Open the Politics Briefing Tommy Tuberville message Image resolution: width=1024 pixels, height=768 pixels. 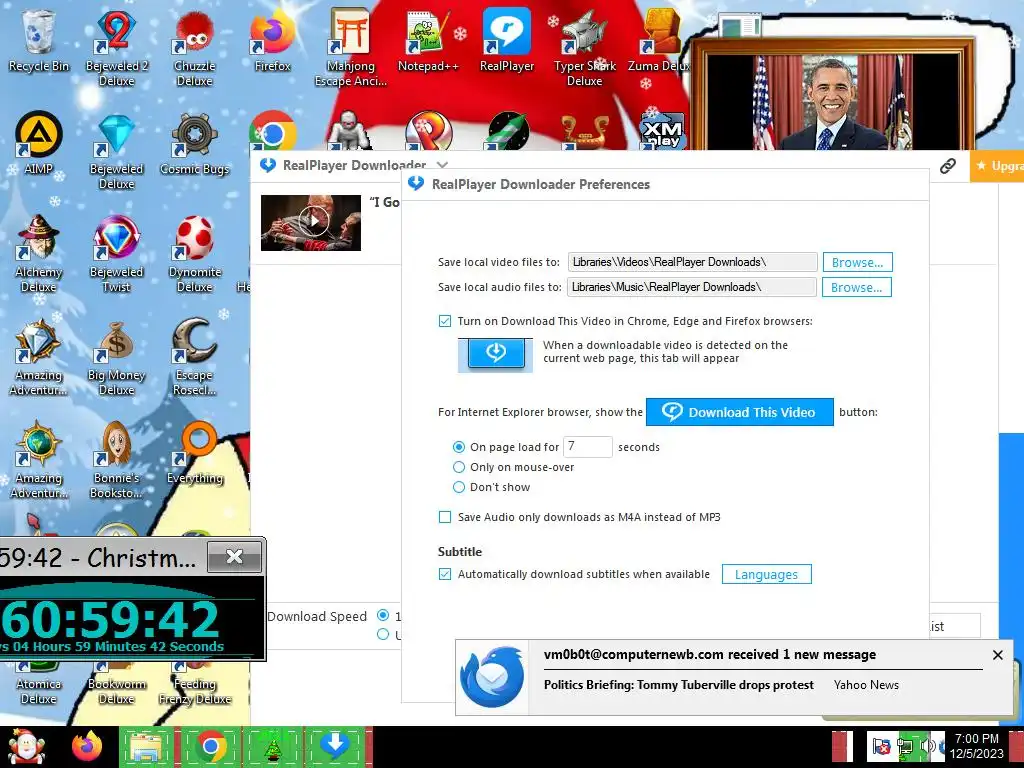coord(679,685)
